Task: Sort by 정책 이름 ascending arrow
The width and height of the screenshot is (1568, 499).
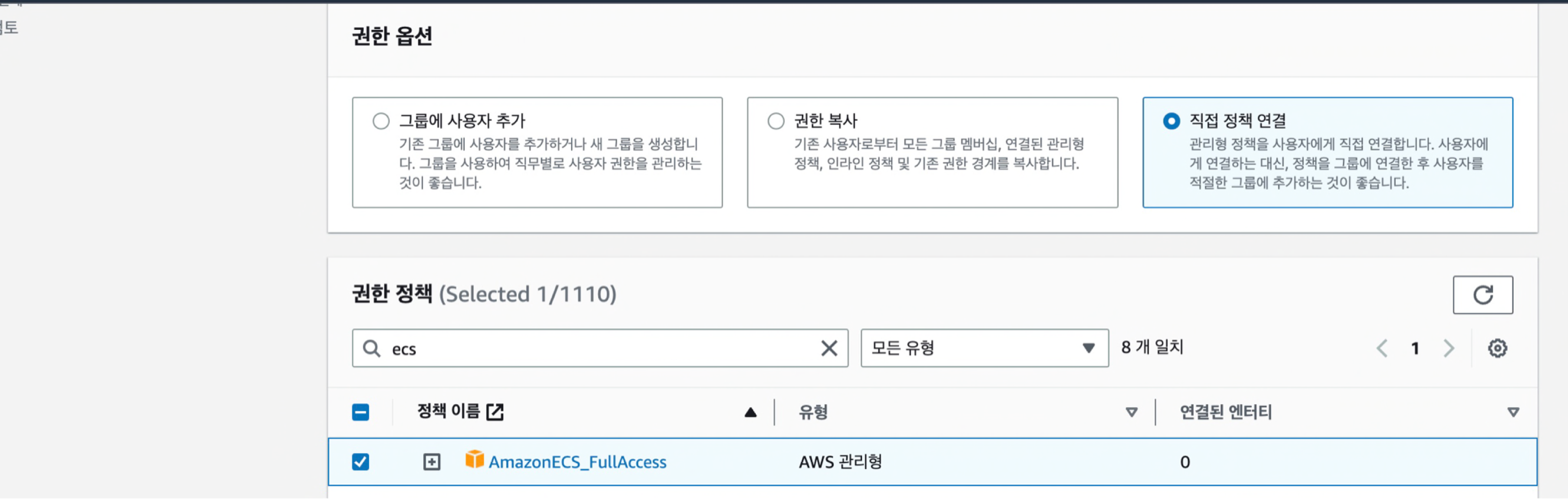Action: tap(750, 413)
